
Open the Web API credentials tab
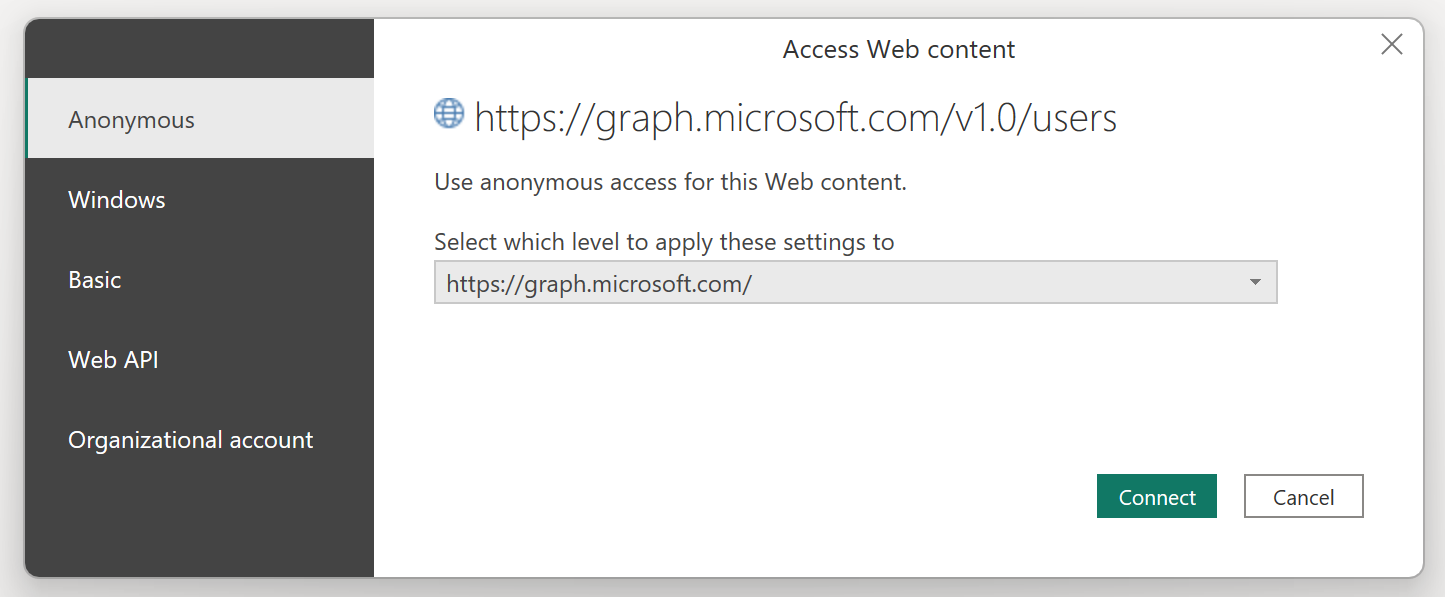tap(200, 360)
